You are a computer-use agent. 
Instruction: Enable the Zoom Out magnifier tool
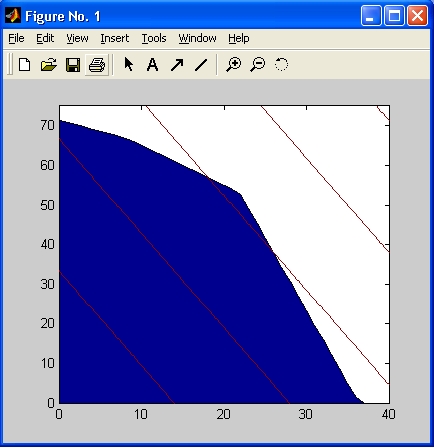click(x=258, y=64)
